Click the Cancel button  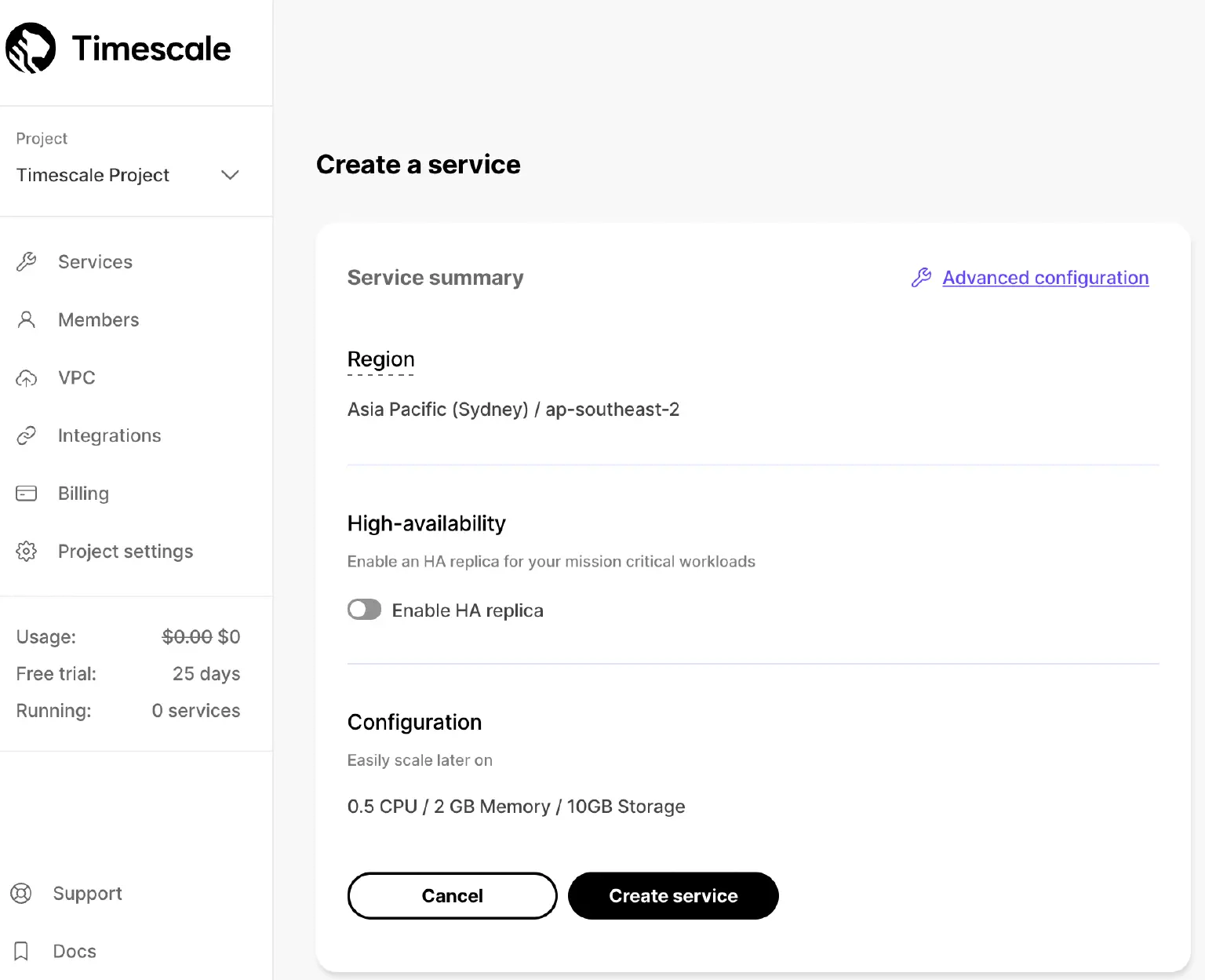point(452,895)
